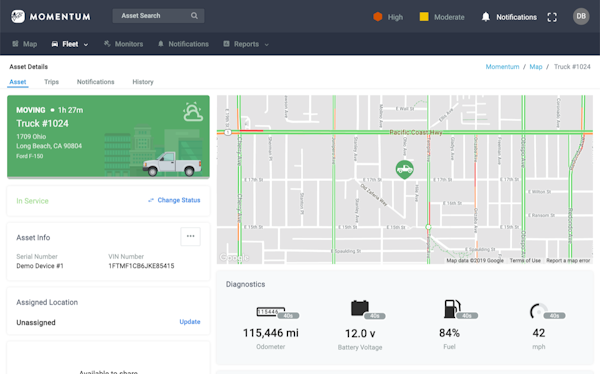Click the 42 mph speed value

pos(538,333)
